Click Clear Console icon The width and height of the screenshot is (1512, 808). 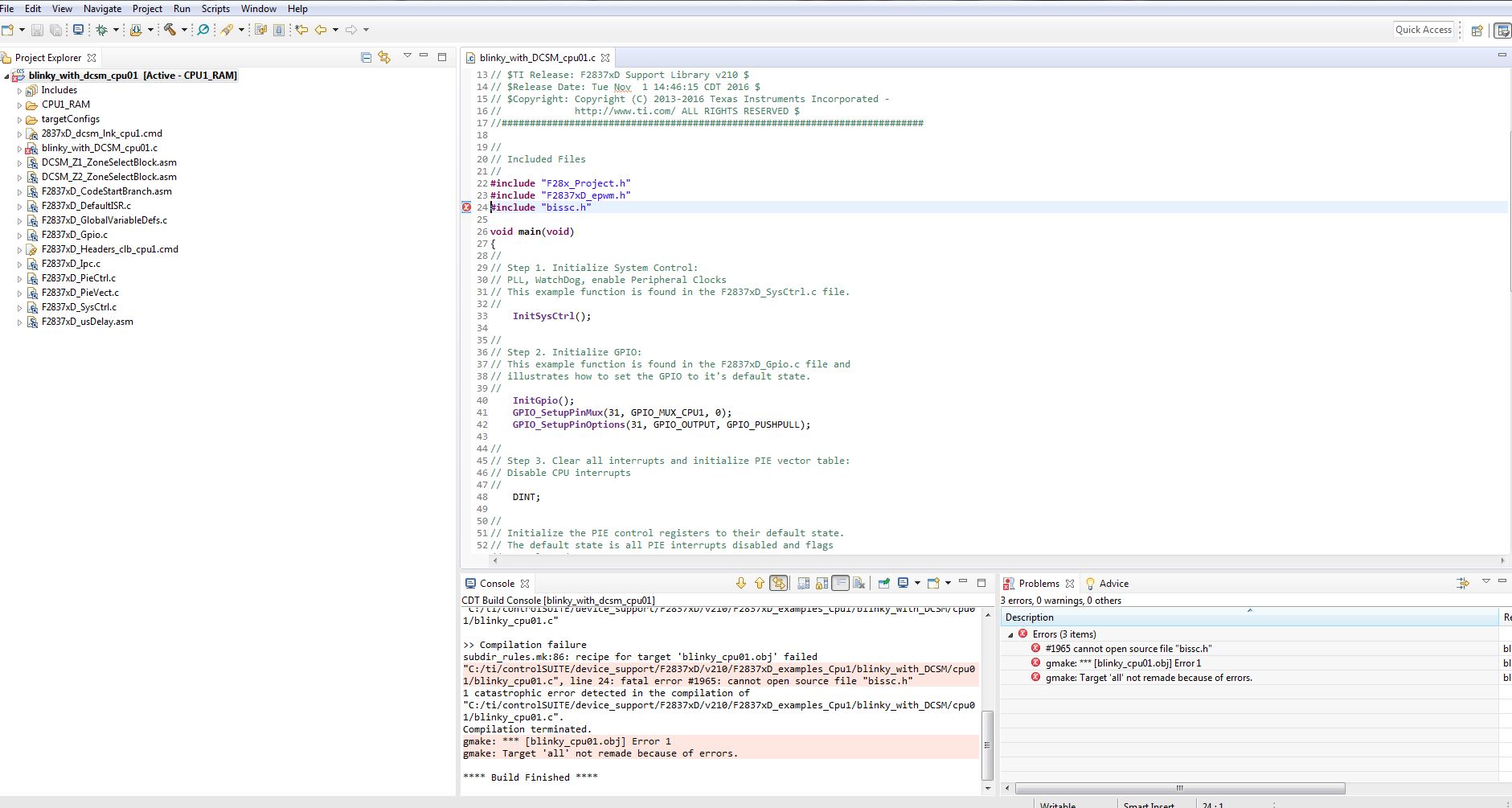click(858, 584)
